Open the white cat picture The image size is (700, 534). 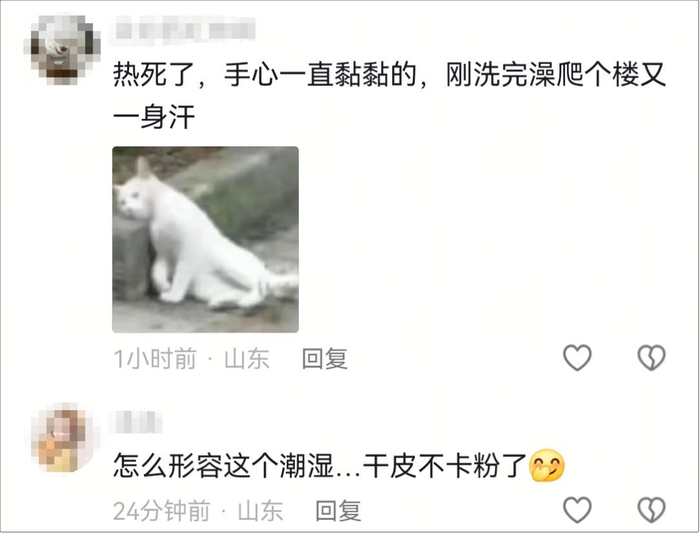tap(205, 239)
